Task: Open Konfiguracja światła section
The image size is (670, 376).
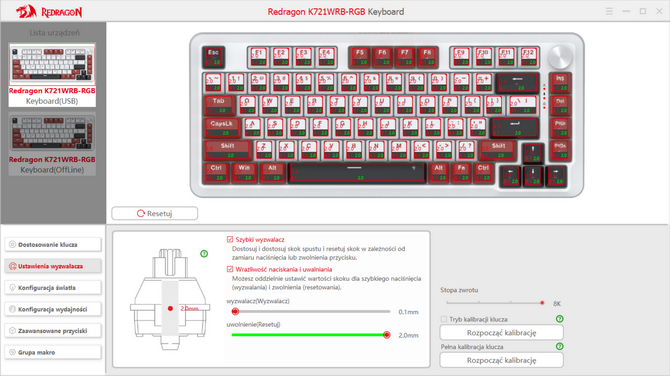Action: point(53,288)
